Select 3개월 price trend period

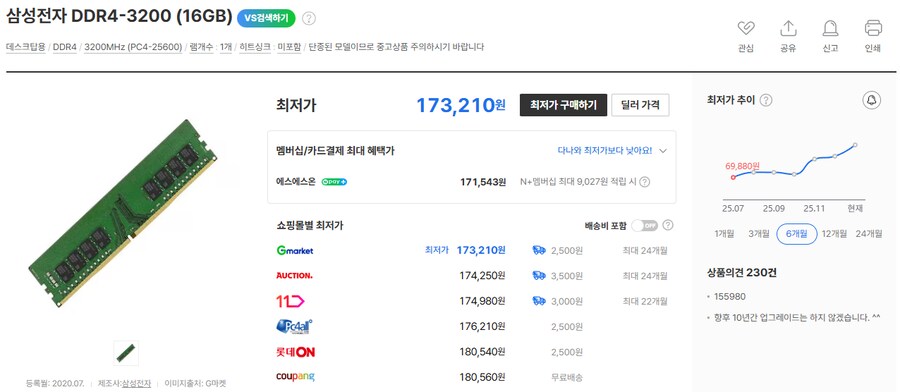759,234
